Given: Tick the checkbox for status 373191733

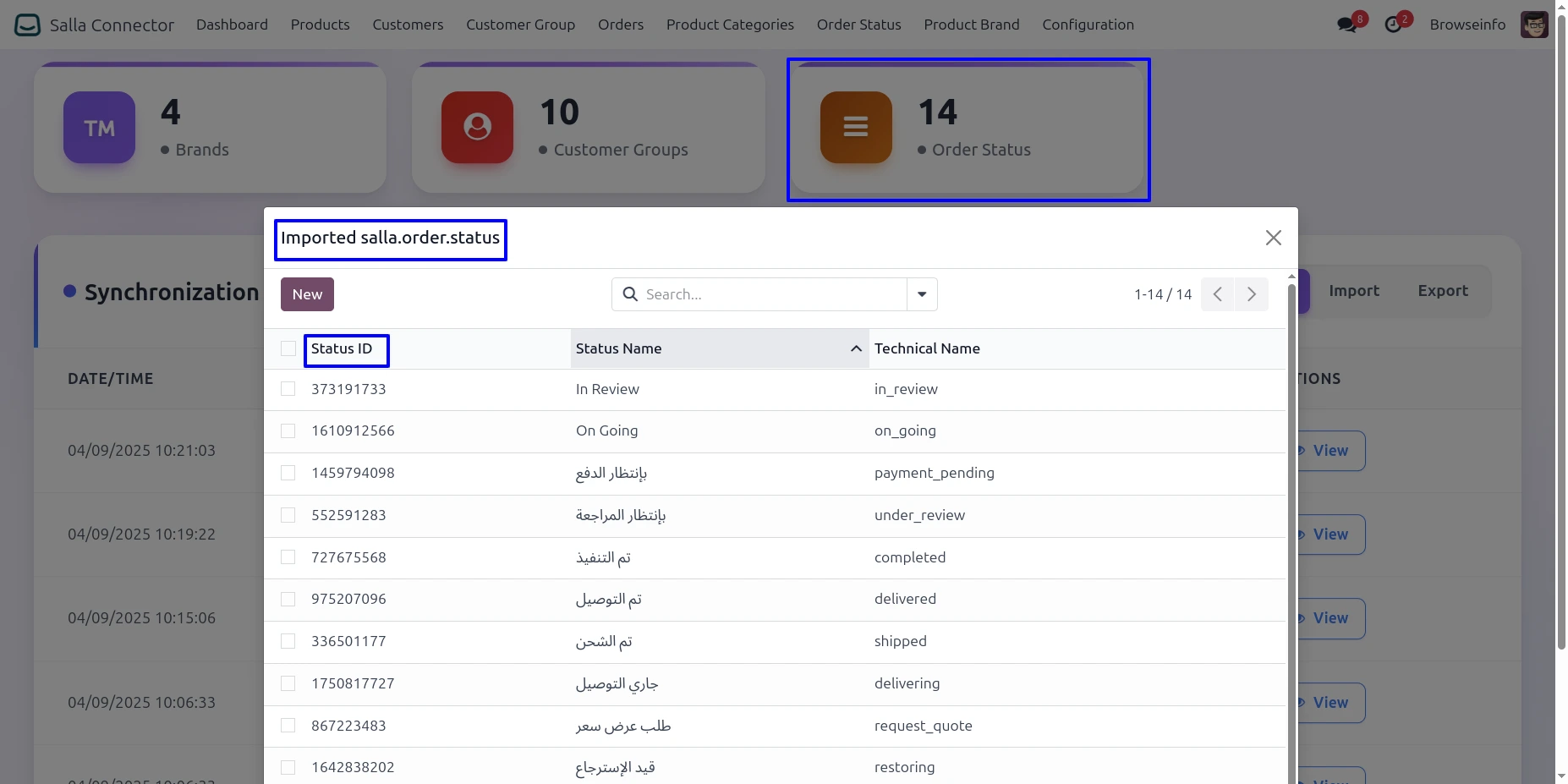Looking at the screenshot, I should click(288, 389).
